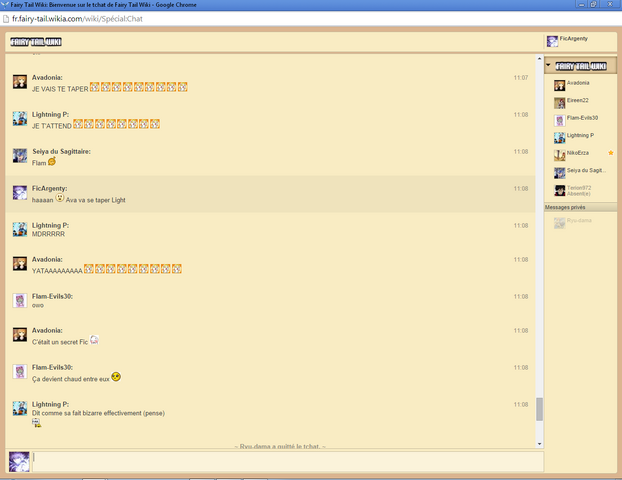Click the username 'FicArgenty:' in chat
622x480 pixels.
pos(50,188)
